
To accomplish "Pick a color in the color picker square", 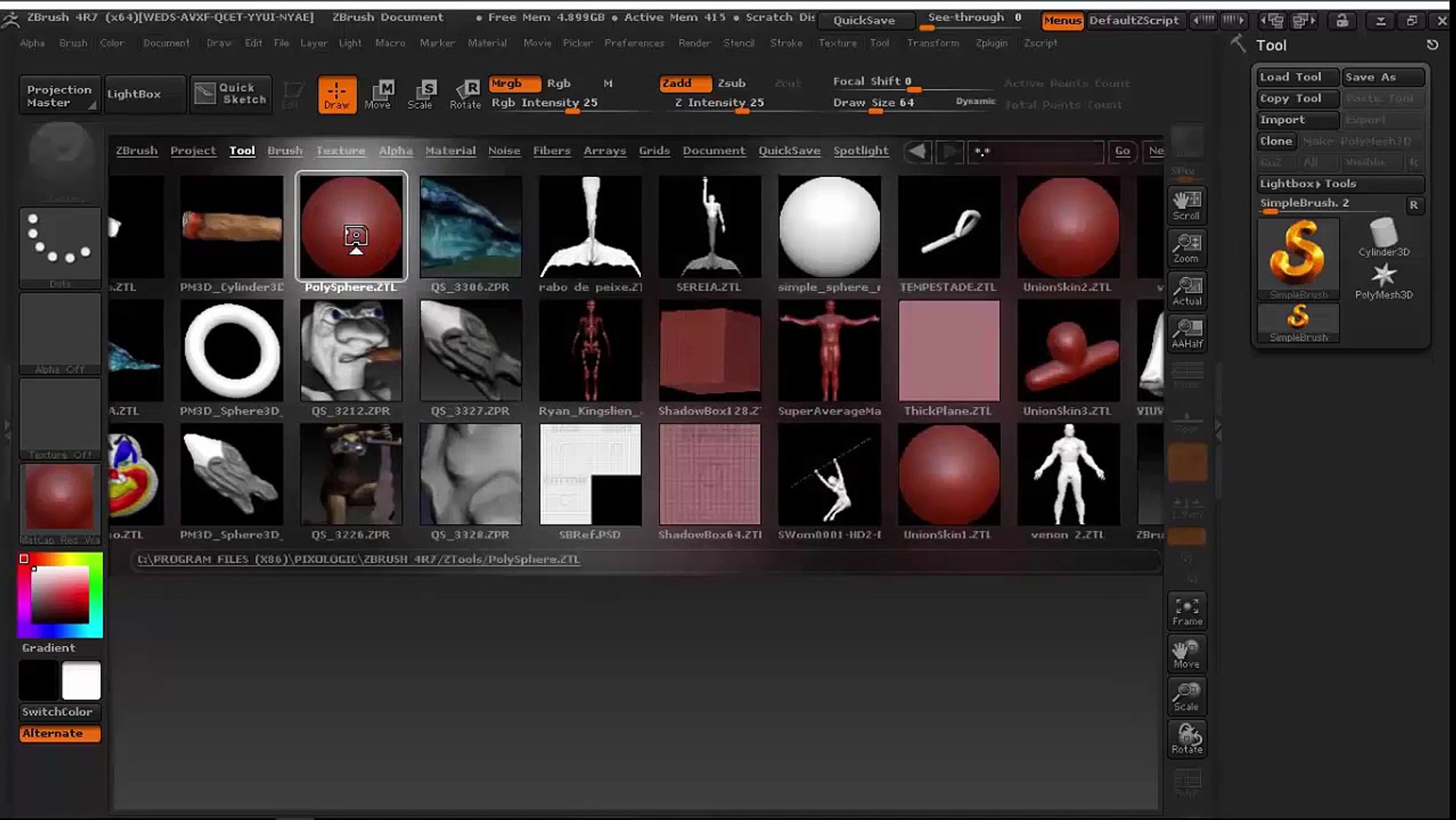I will click(60, 594).
